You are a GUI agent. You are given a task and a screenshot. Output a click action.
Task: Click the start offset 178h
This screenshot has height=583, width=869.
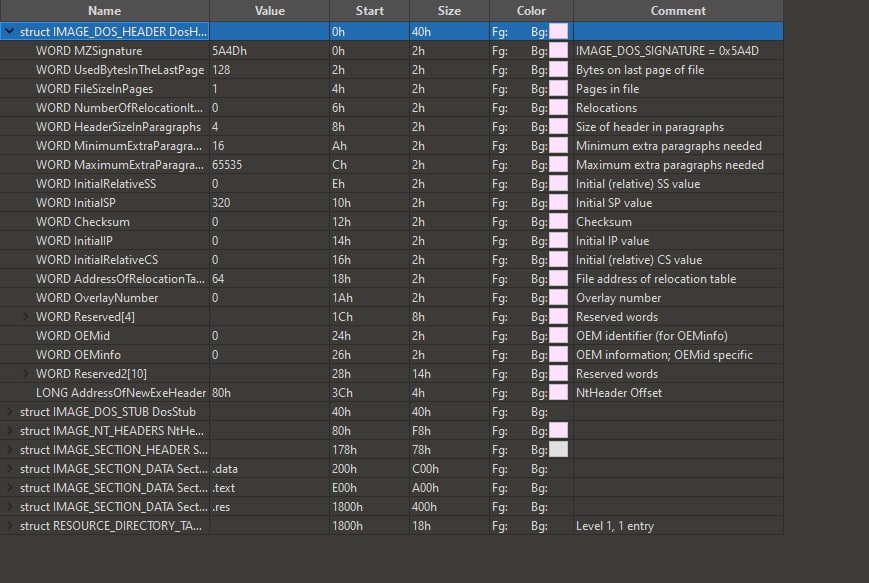tap(344, 449)
